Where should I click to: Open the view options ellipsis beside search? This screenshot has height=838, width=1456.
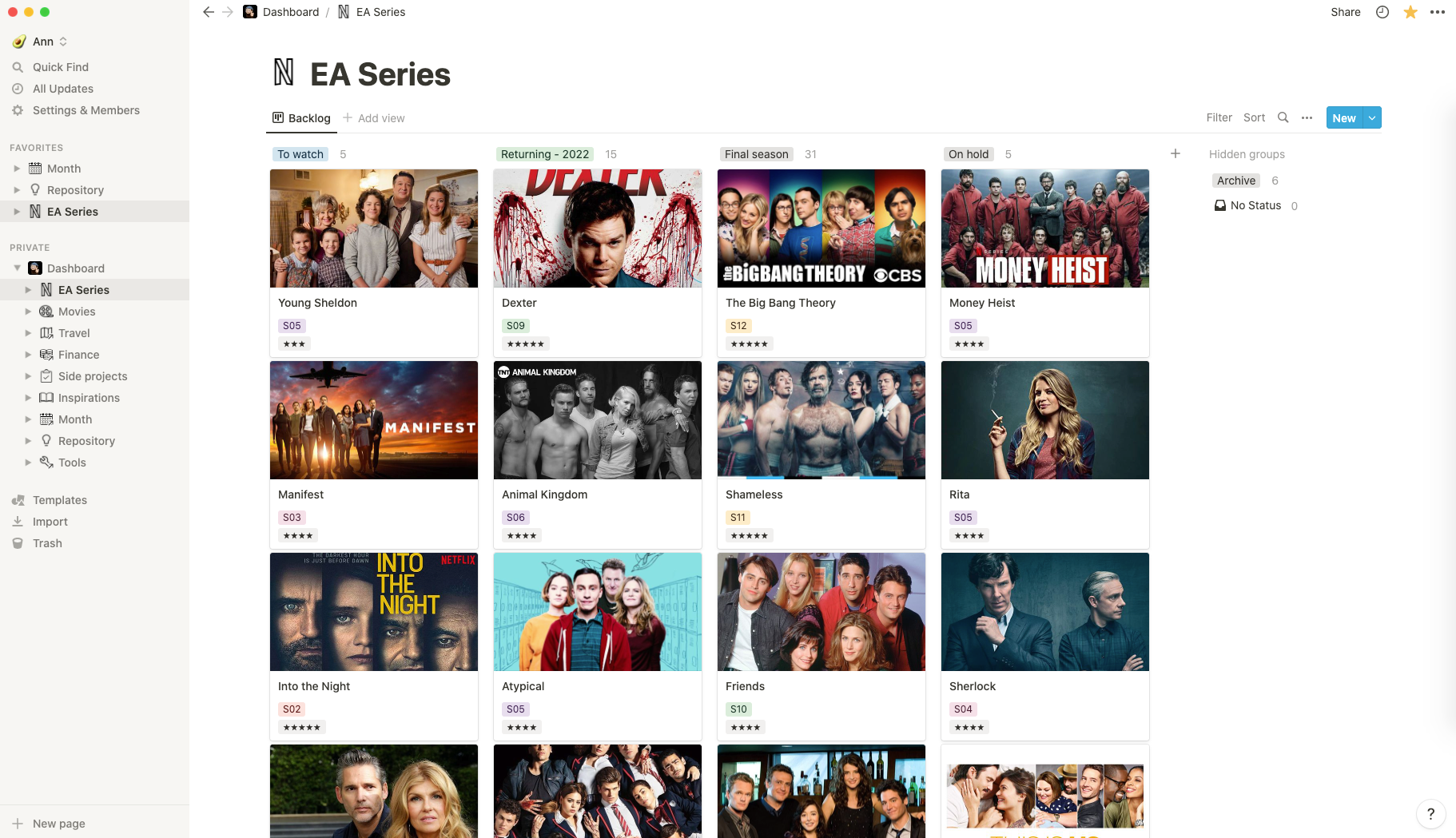click(1307, 117)
